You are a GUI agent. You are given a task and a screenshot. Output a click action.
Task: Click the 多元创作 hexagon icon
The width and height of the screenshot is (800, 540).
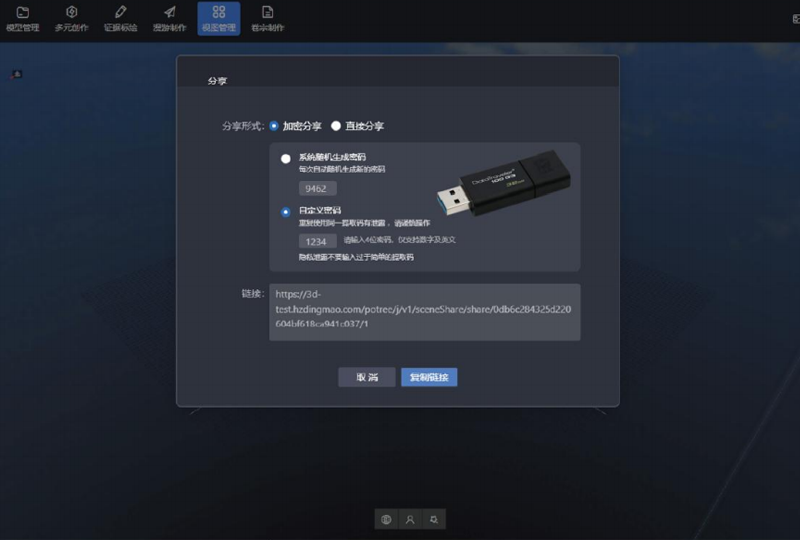click(x=71, y=13)
